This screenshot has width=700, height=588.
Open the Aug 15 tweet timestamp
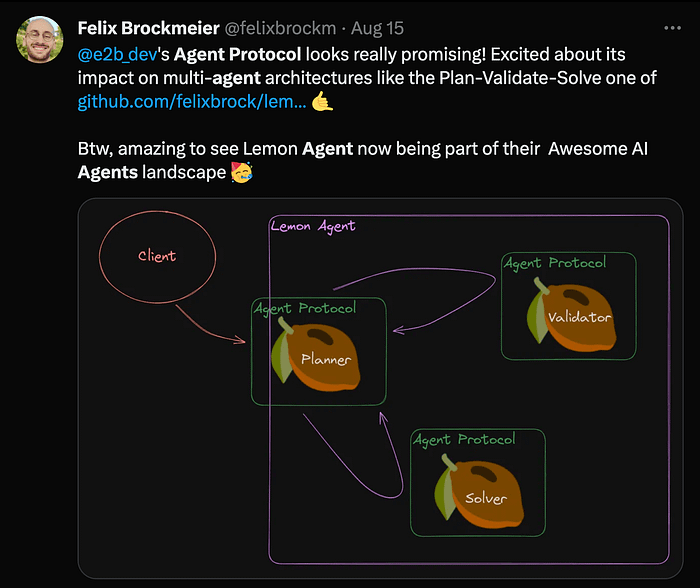[x=377, y=28]
